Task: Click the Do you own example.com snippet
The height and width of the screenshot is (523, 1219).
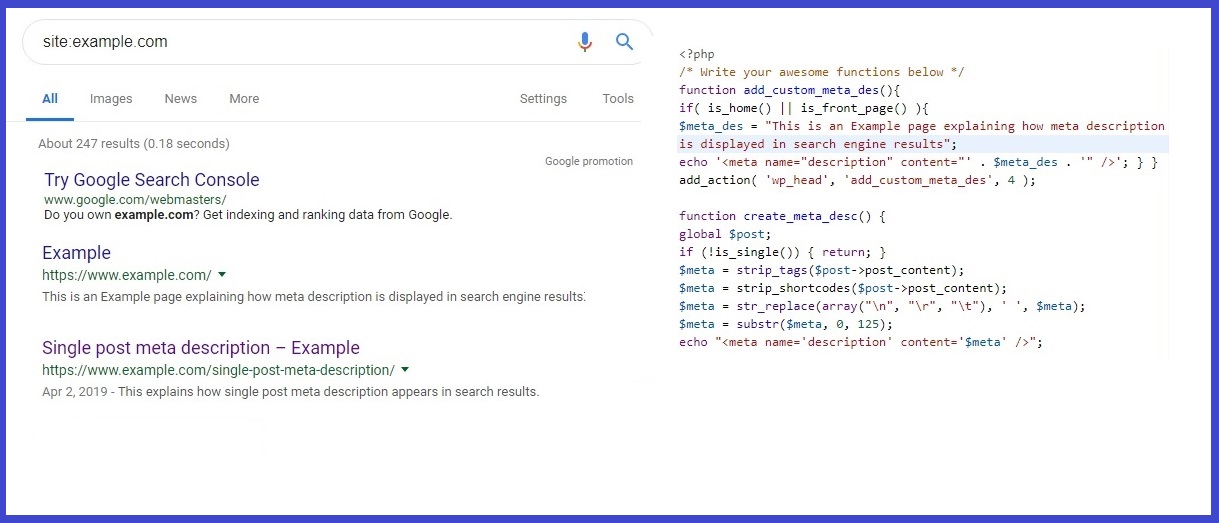Action: point(248,214)
